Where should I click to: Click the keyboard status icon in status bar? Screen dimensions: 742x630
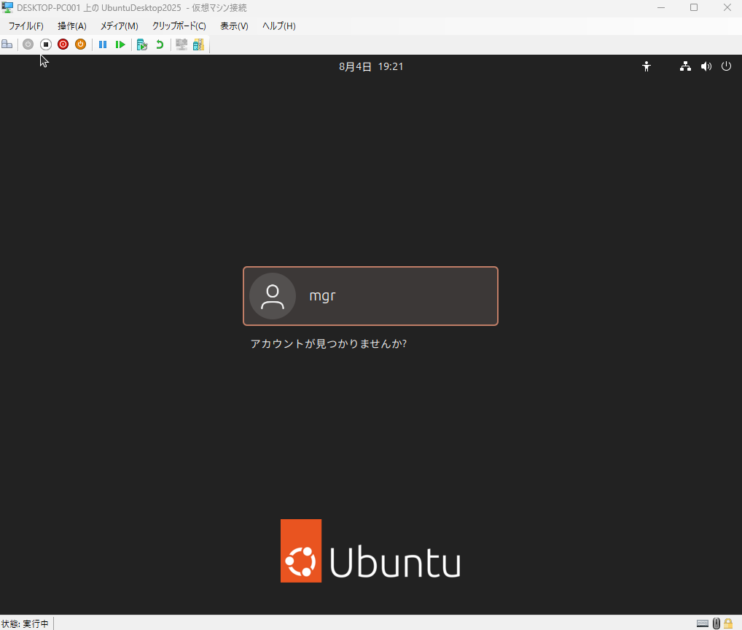[702, 623]
